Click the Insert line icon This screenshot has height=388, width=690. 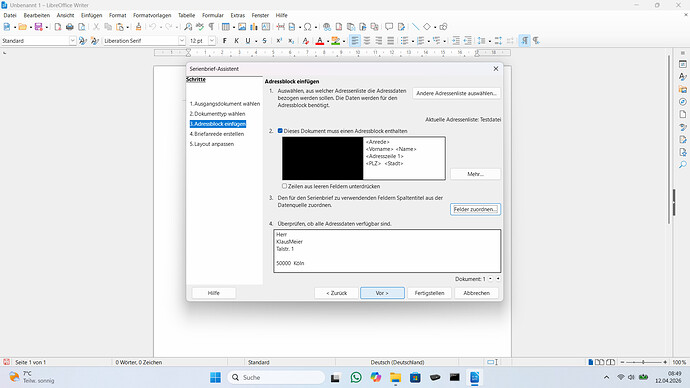[x=415, y=27]
